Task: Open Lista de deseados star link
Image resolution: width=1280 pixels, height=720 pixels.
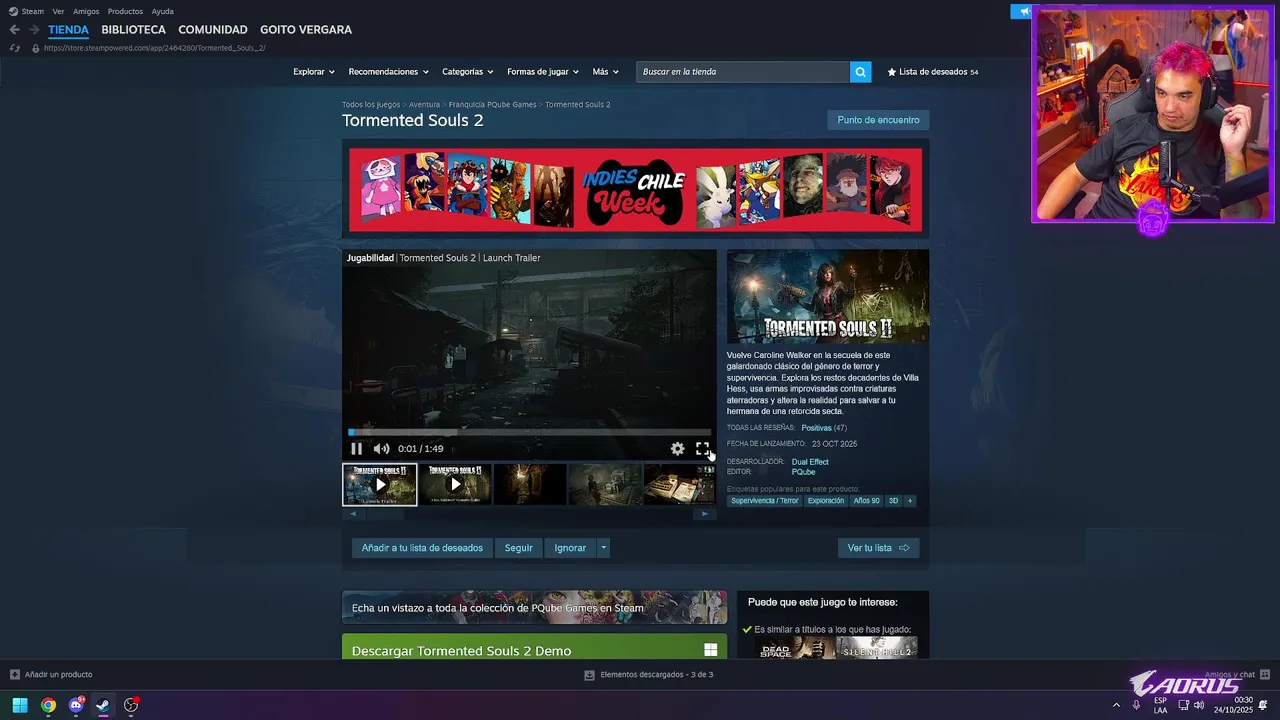Action: (932, 72)
